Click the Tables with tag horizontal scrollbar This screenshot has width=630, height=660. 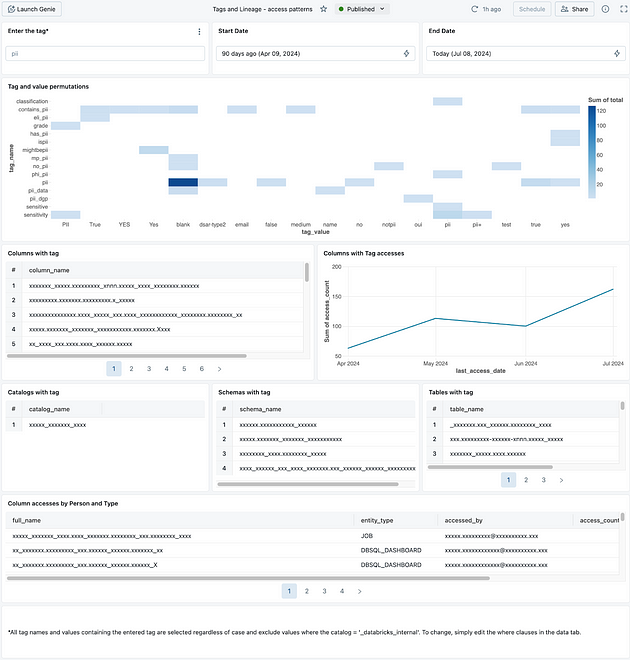coord(490,467)
